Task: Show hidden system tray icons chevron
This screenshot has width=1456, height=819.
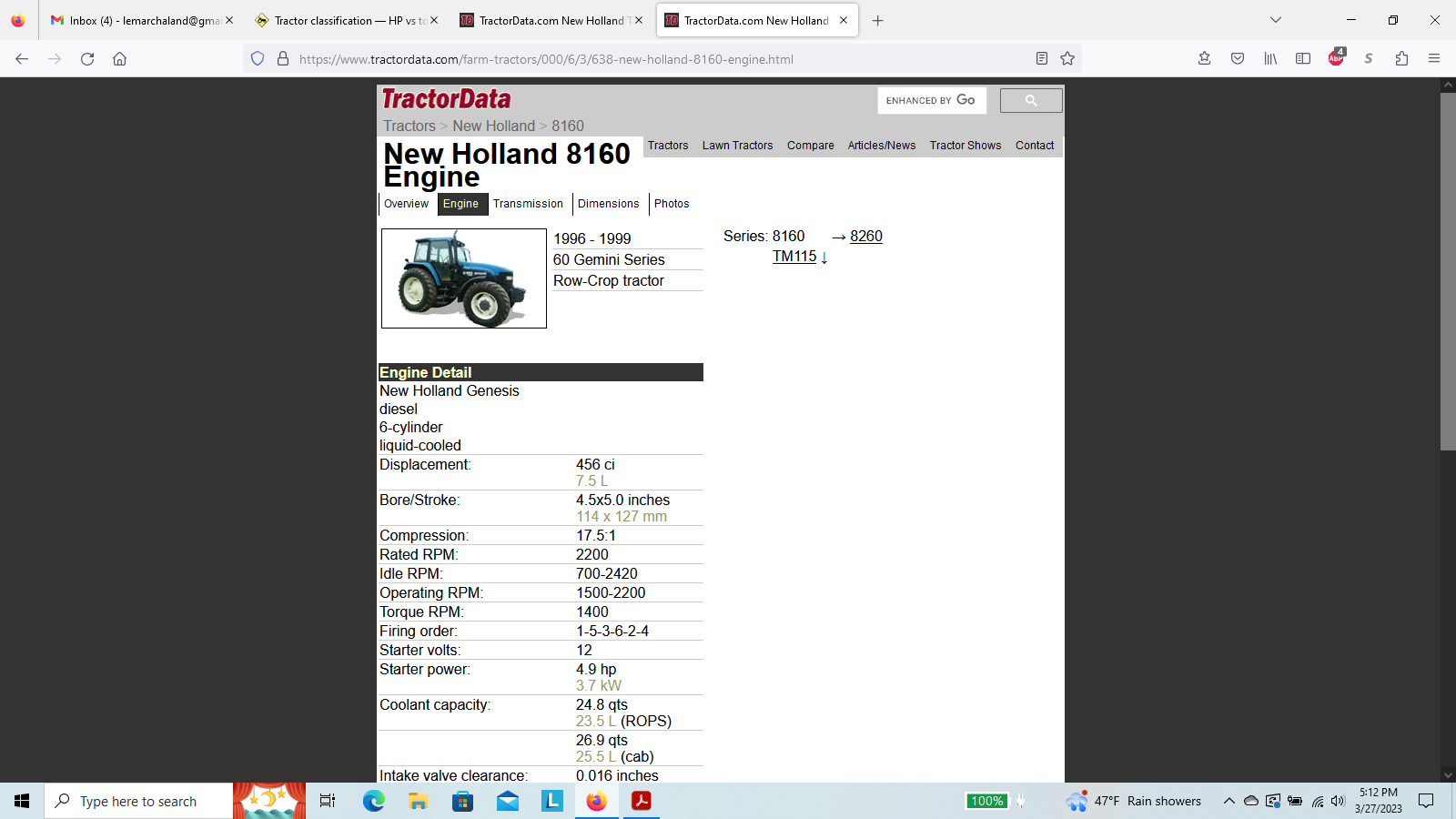Action: [1228, 801]
